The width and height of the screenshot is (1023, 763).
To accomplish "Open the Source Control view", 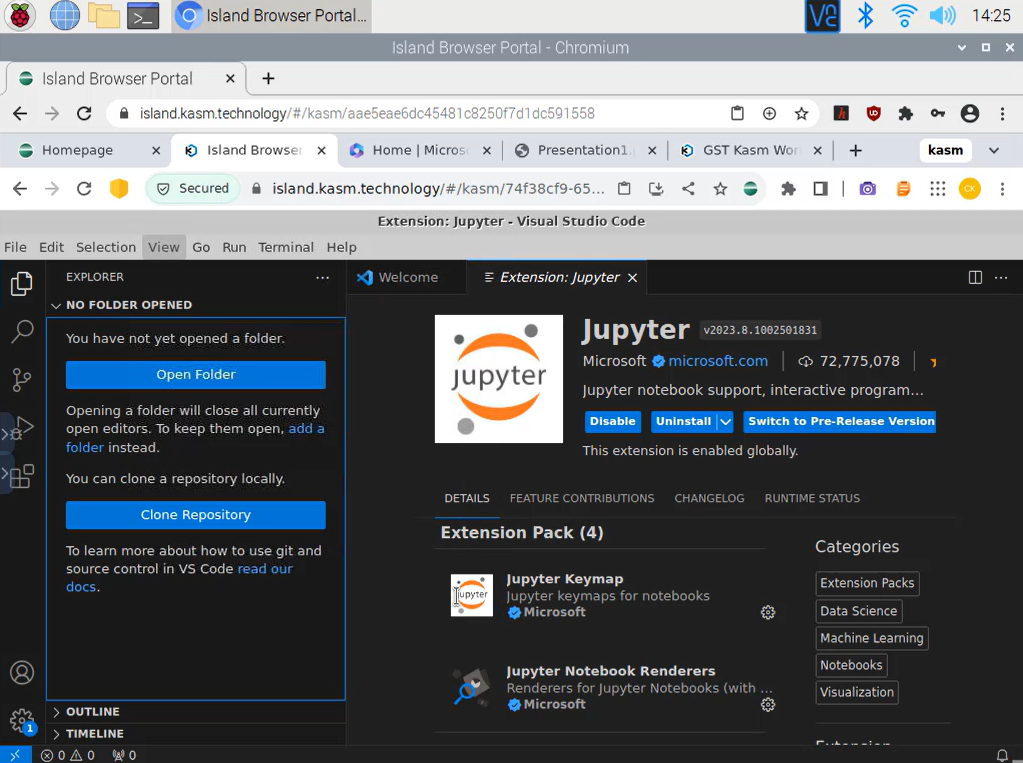I will [x=22, y=379].
